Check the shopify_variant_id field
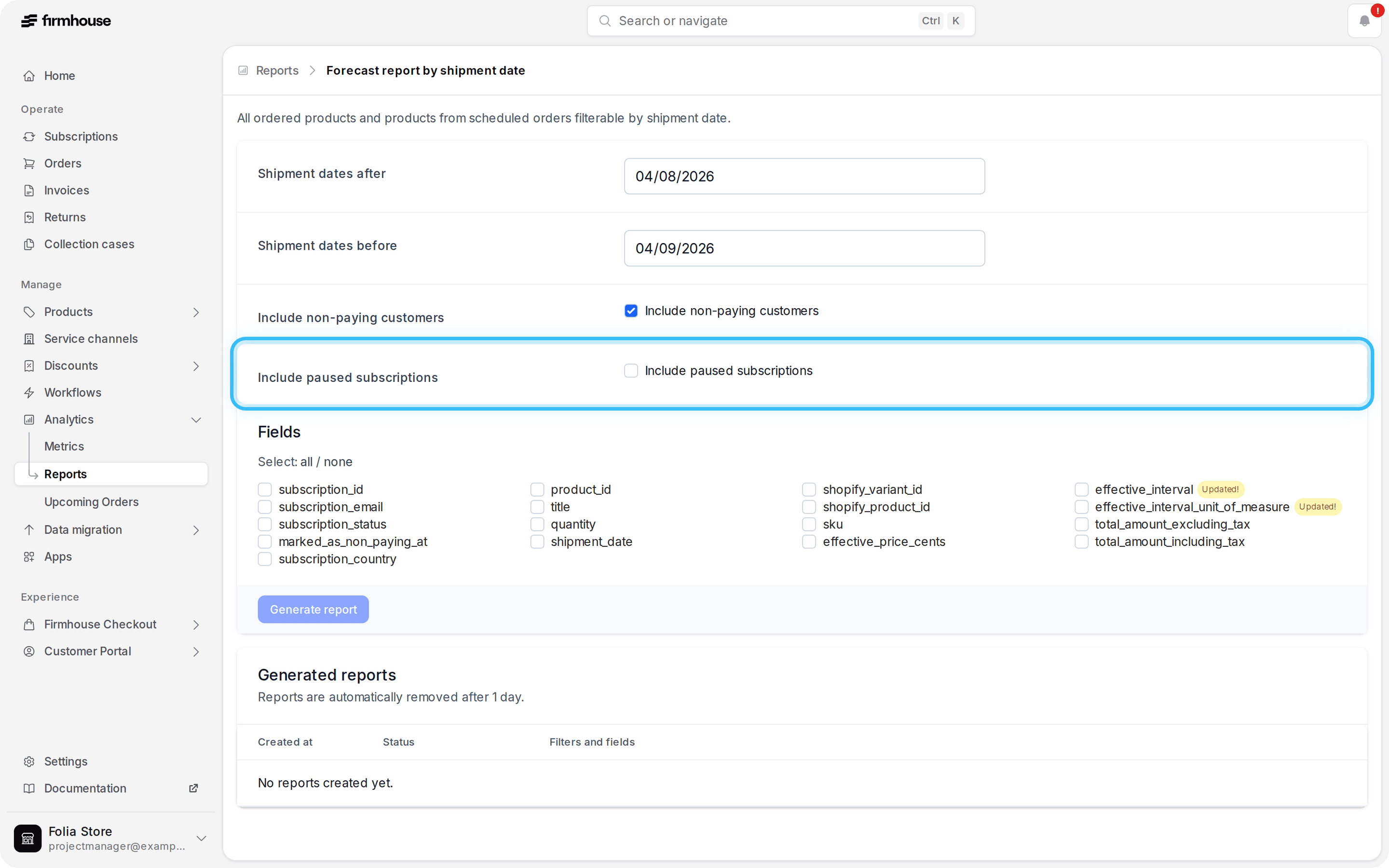The width and height of the screenshot is (1389, 868). [x=809, y=490]
